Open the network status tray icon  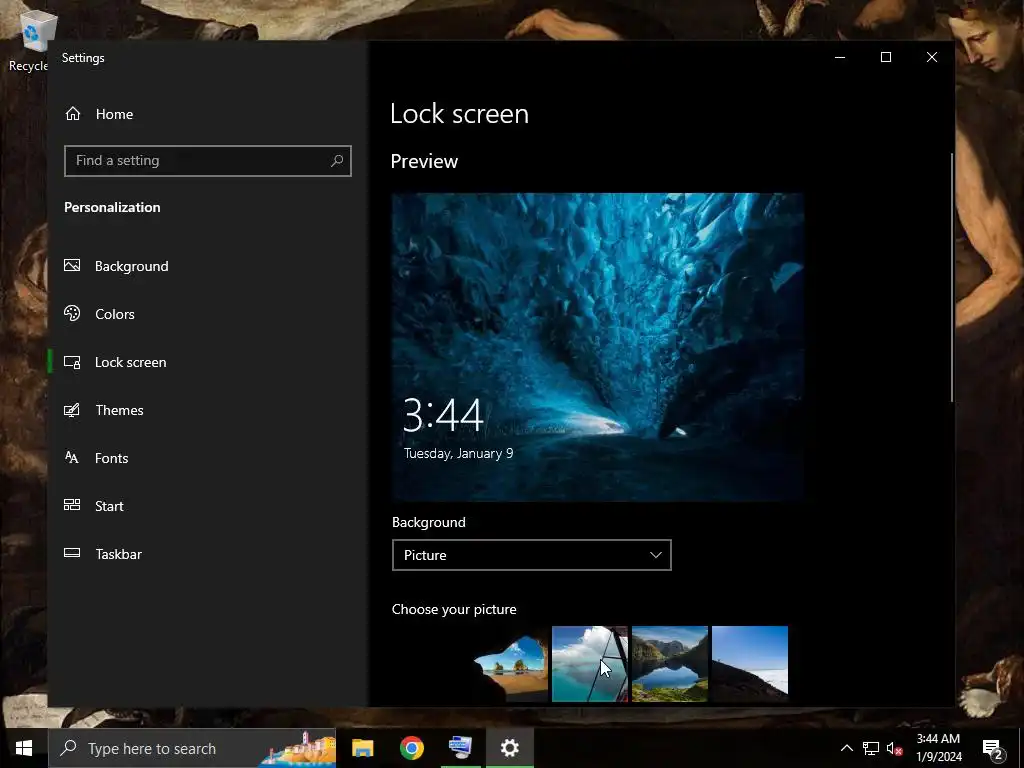tap(871, 748)
